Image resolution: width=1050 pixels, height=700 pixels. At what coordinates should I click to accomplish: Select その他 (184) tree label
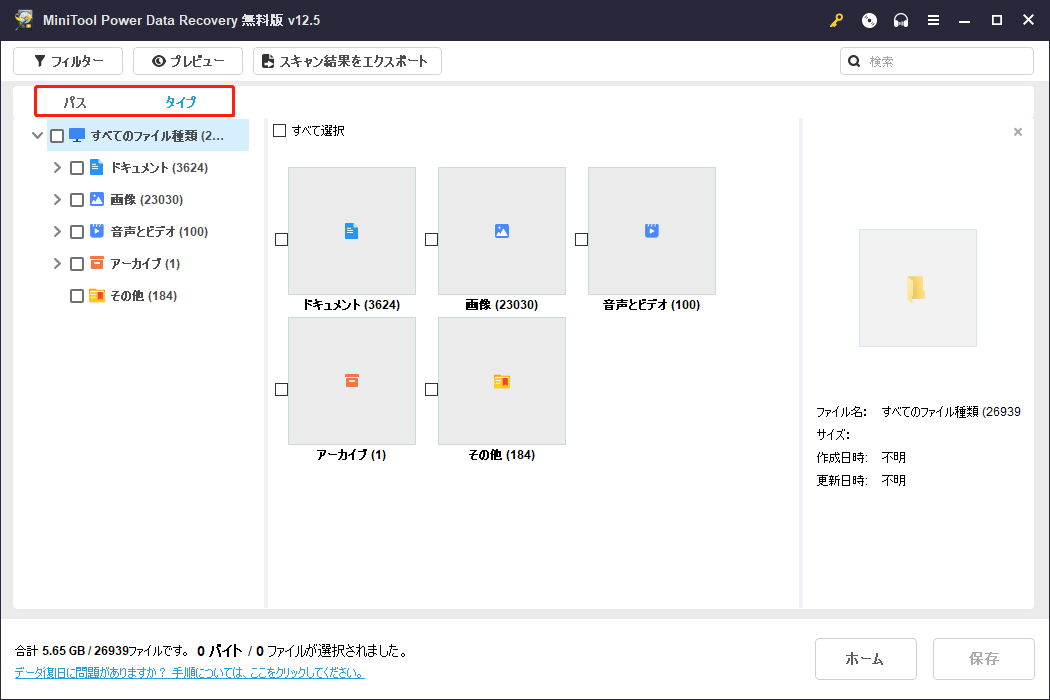pyautogui.click(x=144, y=296)
